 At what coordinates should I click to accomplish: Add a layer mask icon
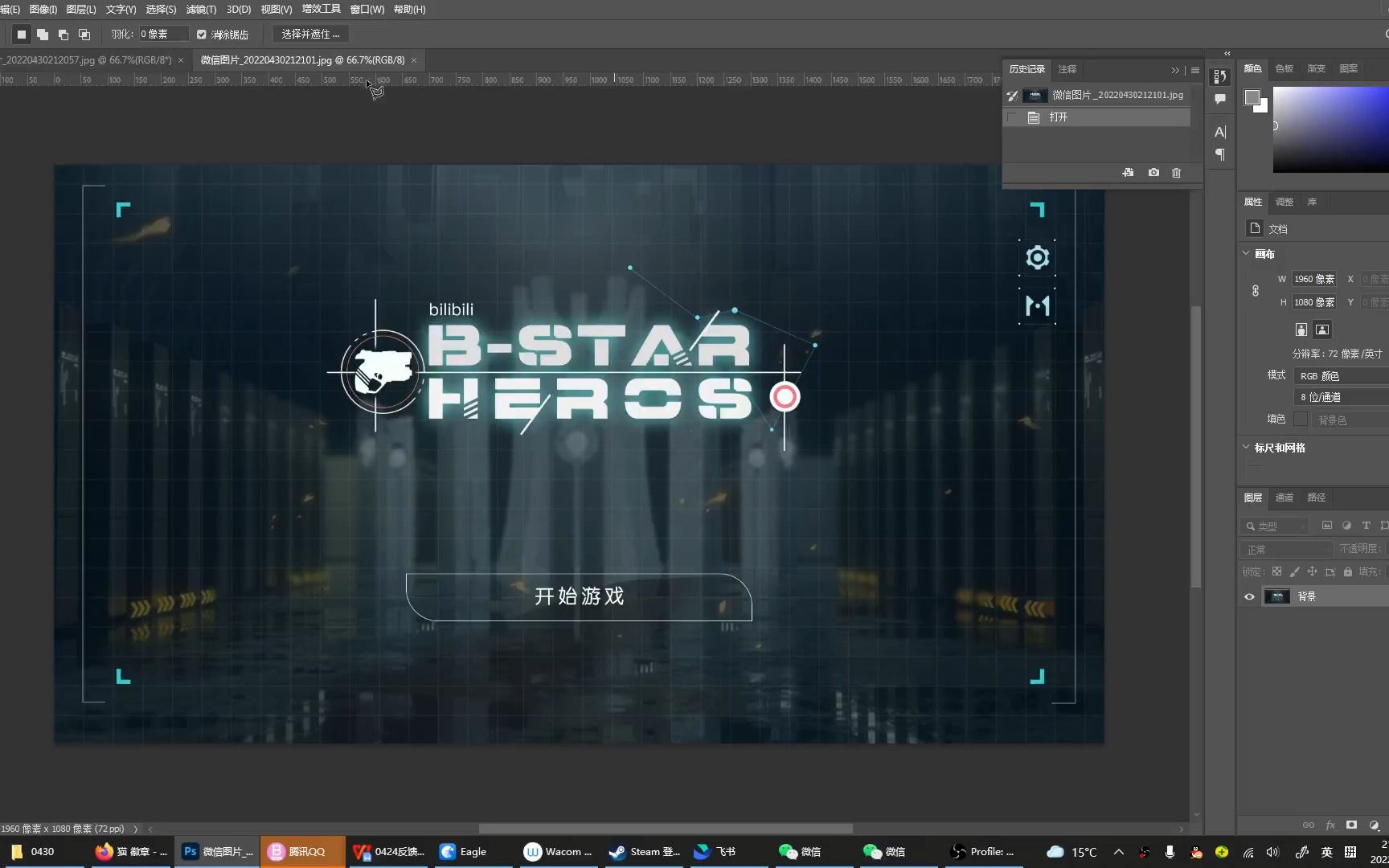click(x=1352, y=825)
